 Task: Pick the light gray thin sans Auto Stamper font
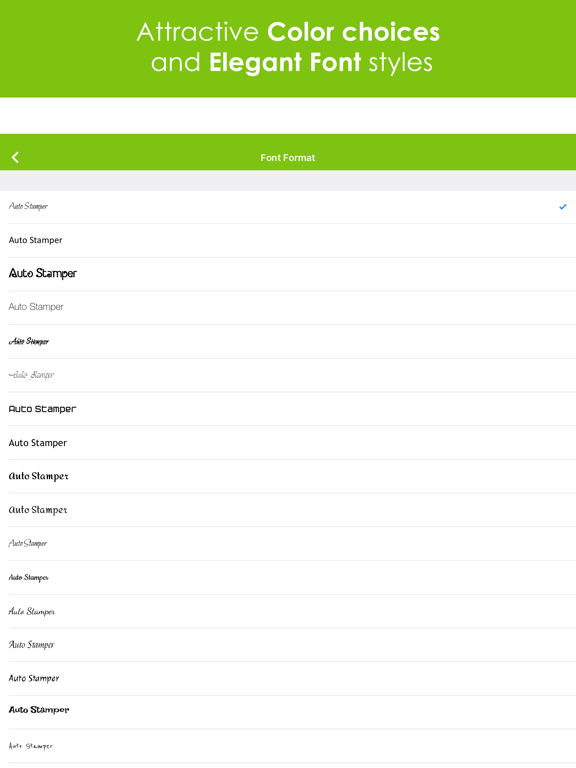tap(288, 307)
